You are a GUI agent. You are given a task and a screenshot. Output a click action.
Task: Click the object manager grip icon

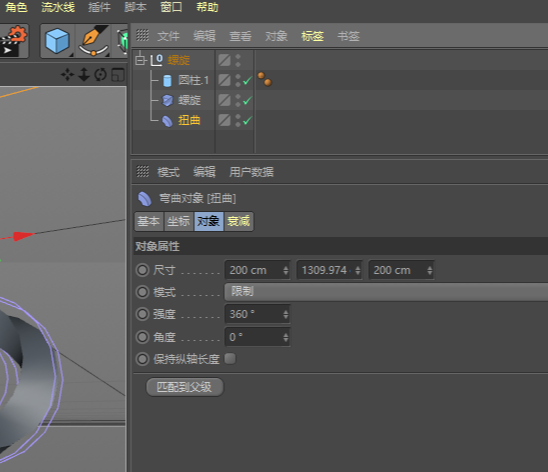(x=142, y=35)
